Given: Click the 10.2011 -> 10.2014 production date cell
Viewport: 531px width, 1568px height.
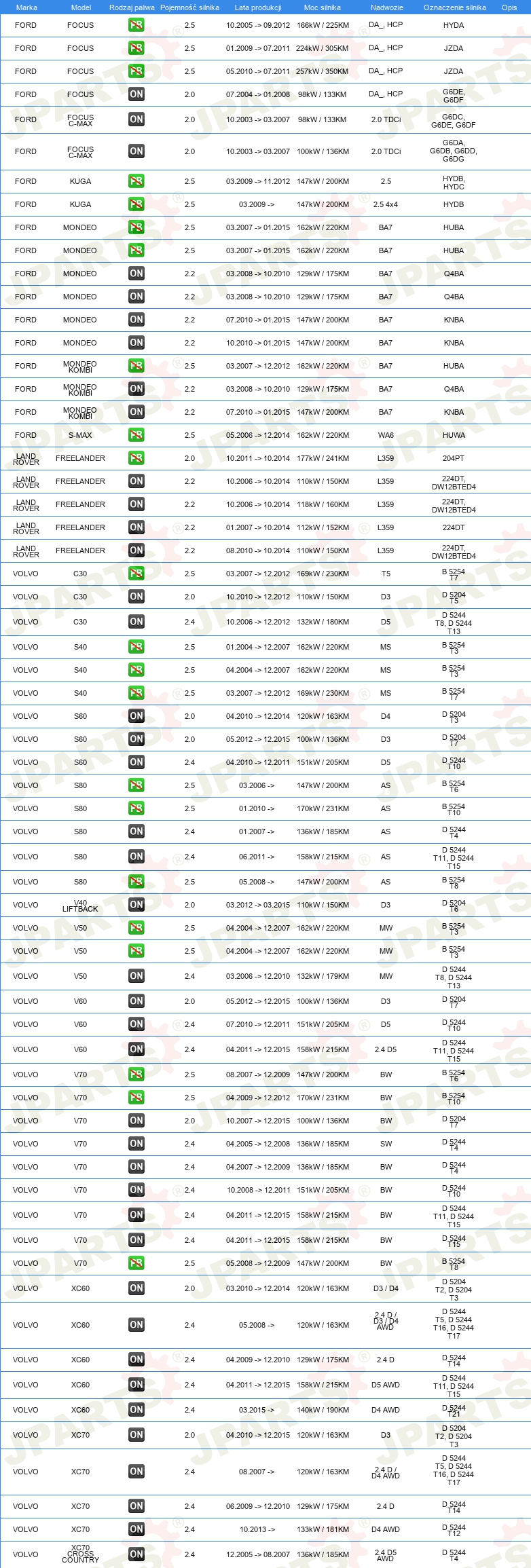Looking at the screenshot, I should coord(258,458).
